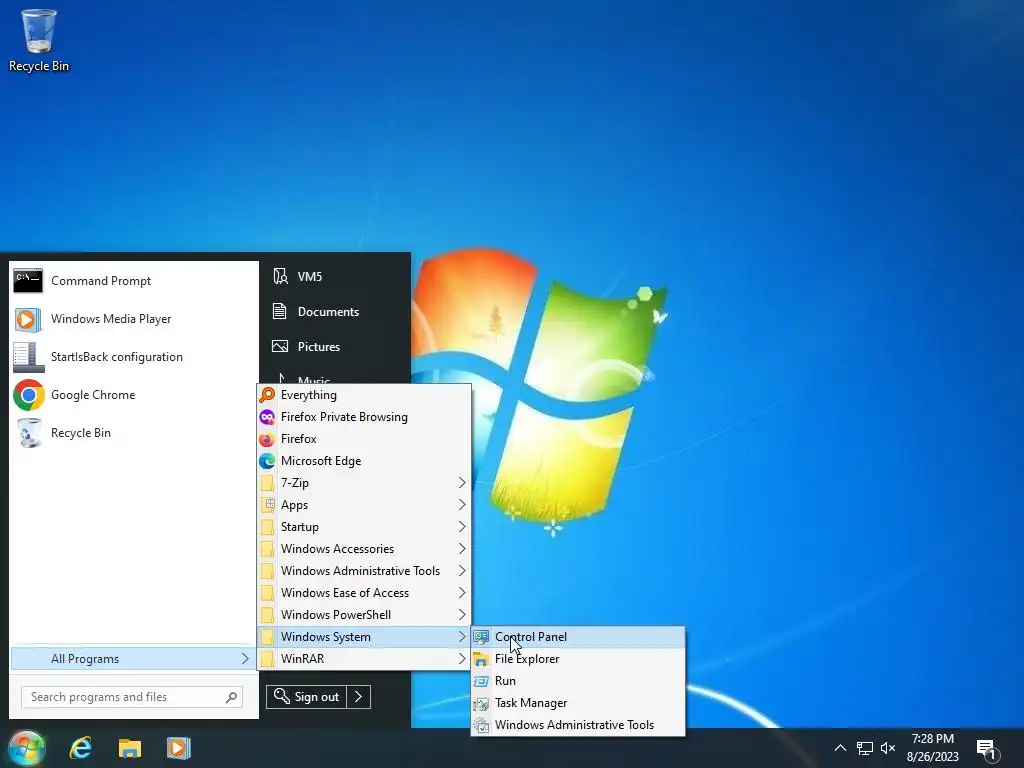Click the File Explorer icon in Windows System submenu

click(x=481, y=659)
